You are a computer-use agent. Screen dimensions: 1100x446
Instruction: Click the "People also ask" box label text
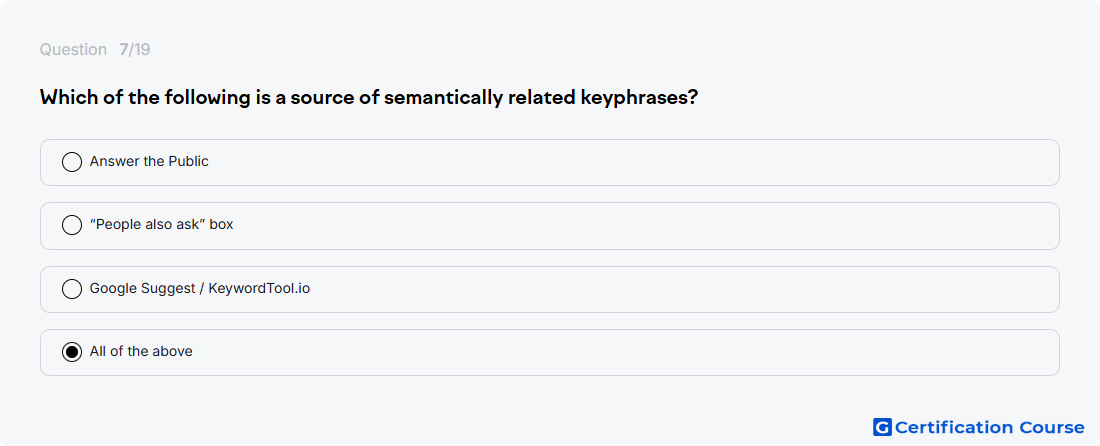[161, 225]
